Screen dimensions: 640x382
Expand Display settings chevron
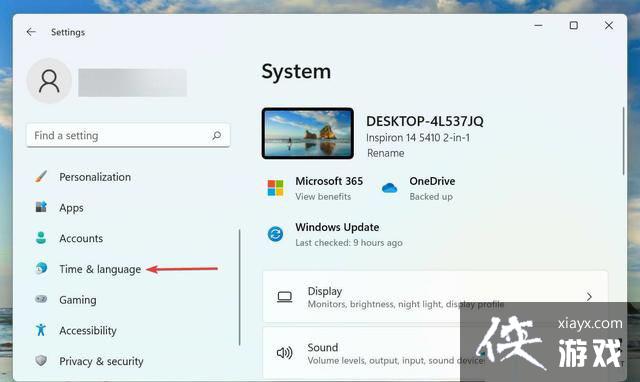[x=589, y=297]
